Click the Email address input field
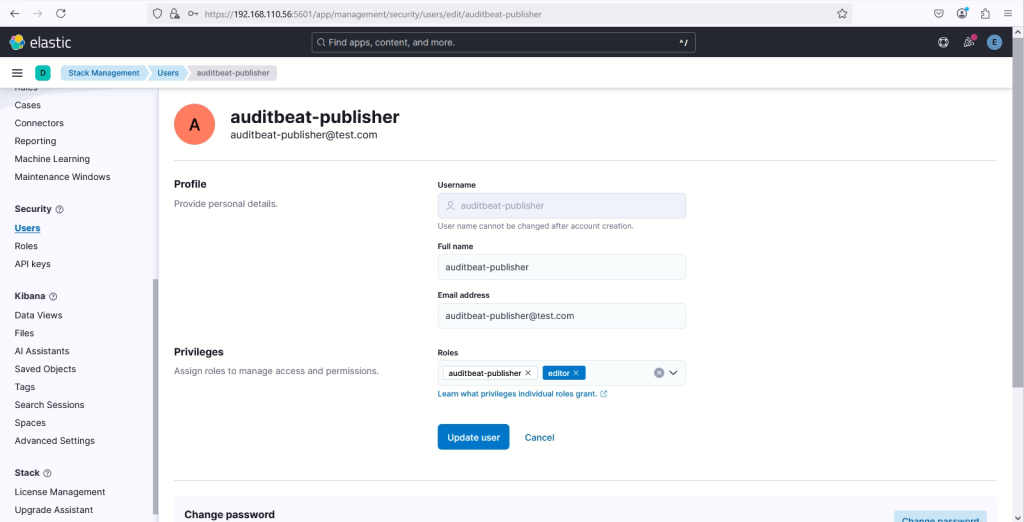The image size is (1024, 522). tap(561, 316)
